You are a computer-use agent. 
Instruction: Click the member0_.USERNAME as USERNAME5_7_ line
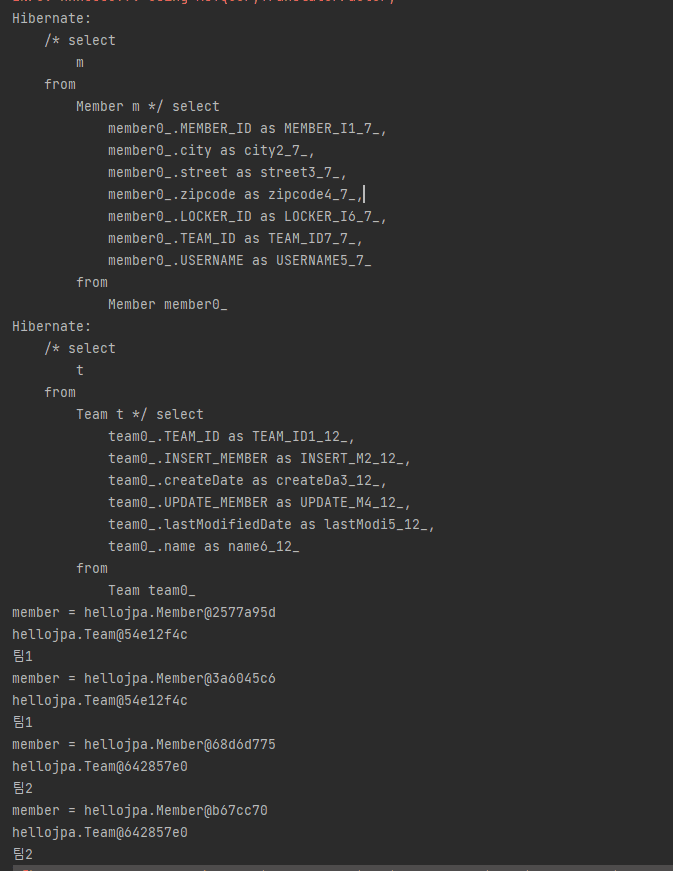[x=239, y=261]
